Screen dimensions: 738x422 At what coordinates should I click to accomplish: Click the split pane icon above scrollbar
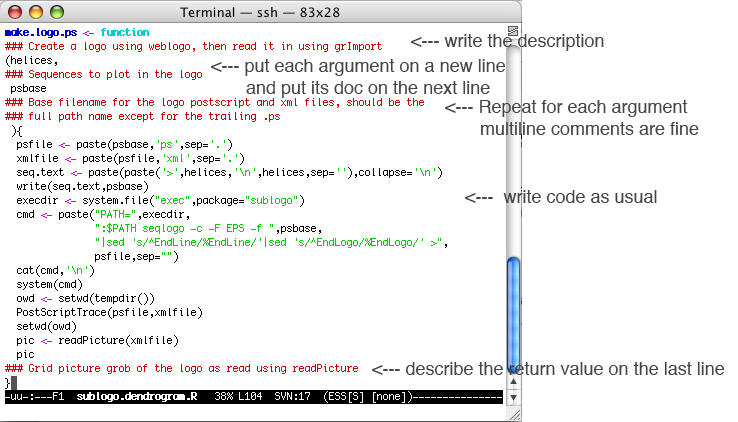(513, 31)
